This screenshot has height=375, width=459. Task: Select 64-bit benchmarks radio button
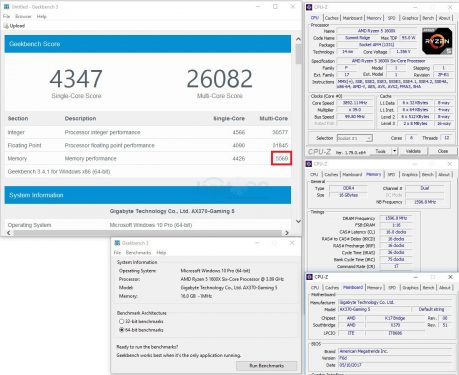(x=121, y=330)
